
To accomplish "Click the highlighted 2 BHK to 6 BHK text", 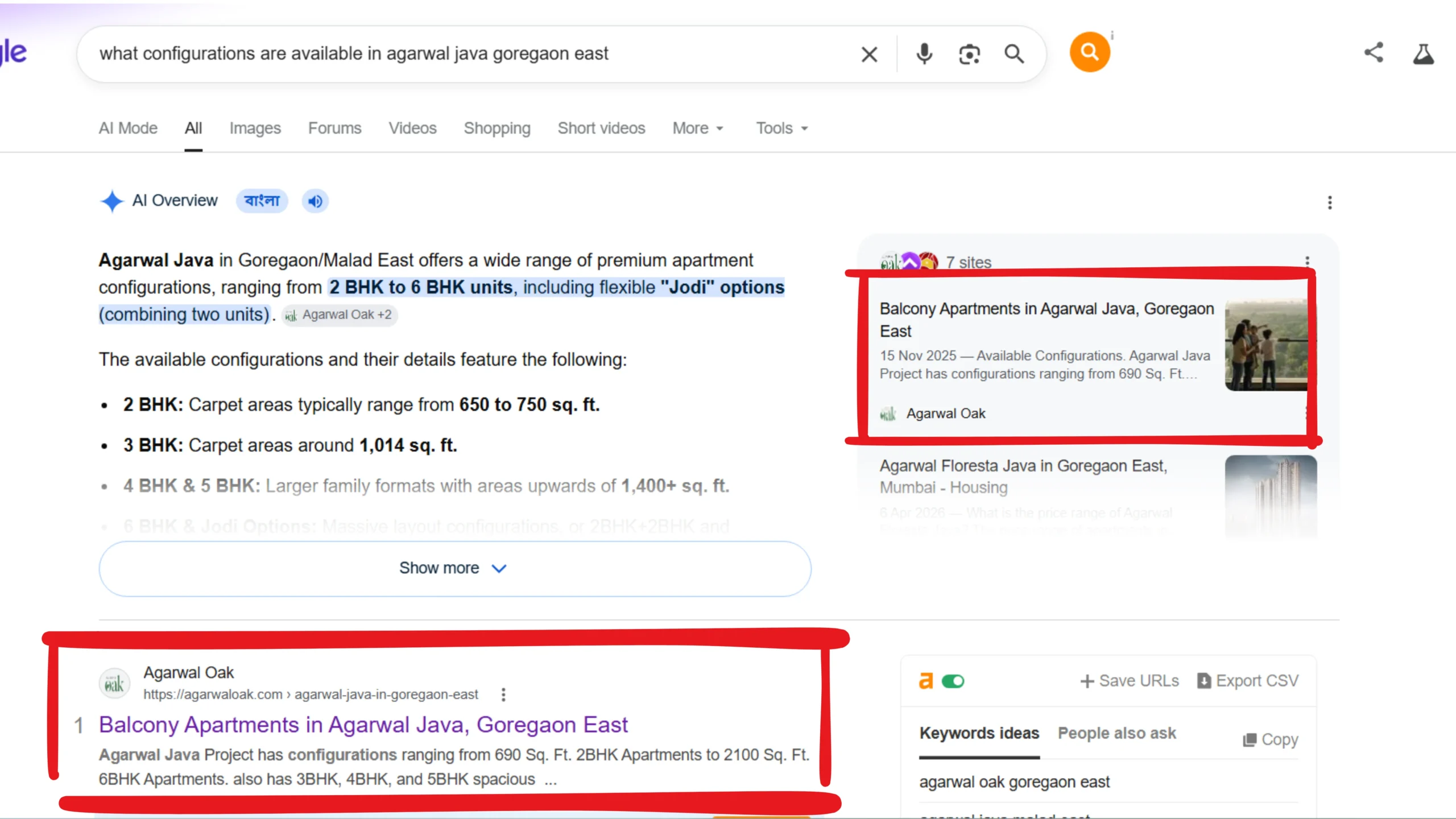I will click(421, 287).
